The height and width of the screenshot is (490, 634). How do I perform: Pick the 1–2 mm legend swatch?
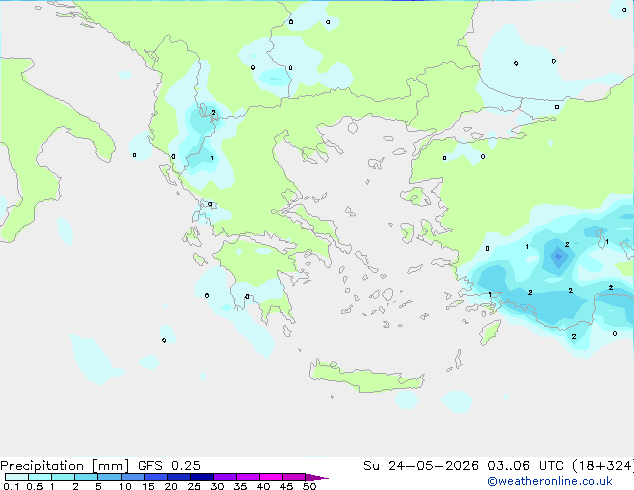click(x=63, y=477)
